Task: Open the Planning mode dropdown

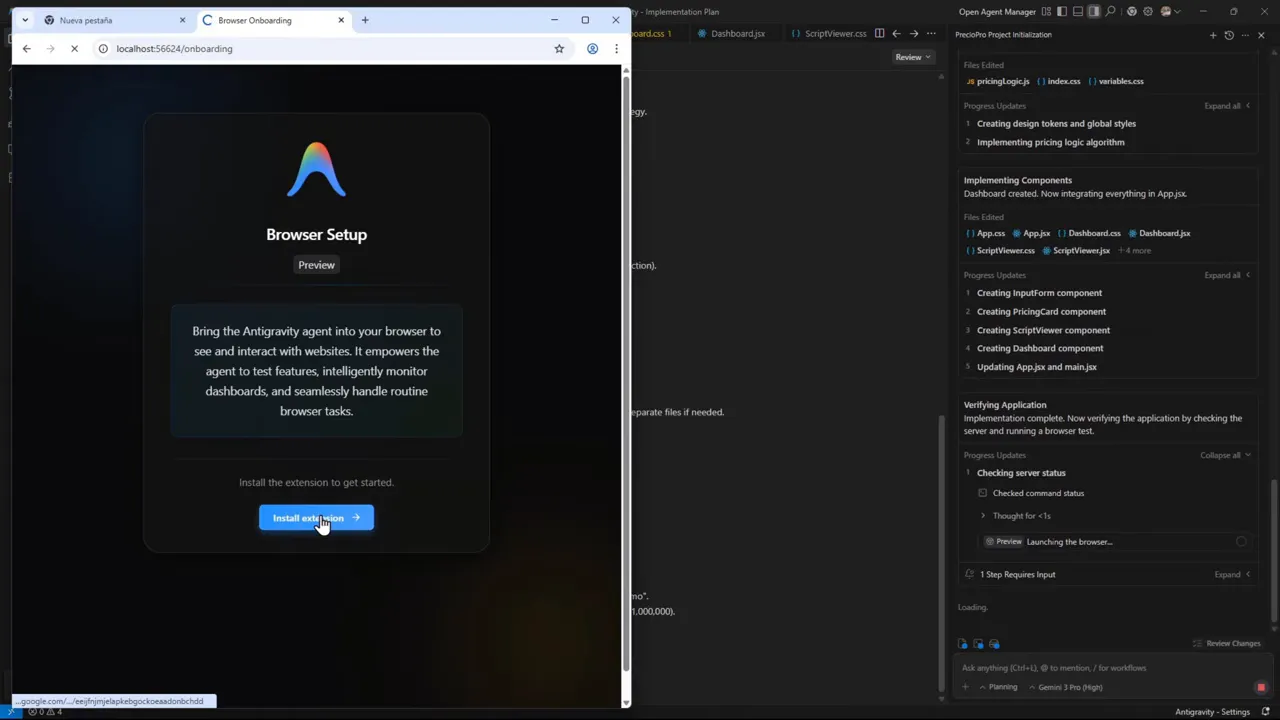Action: 999,687
